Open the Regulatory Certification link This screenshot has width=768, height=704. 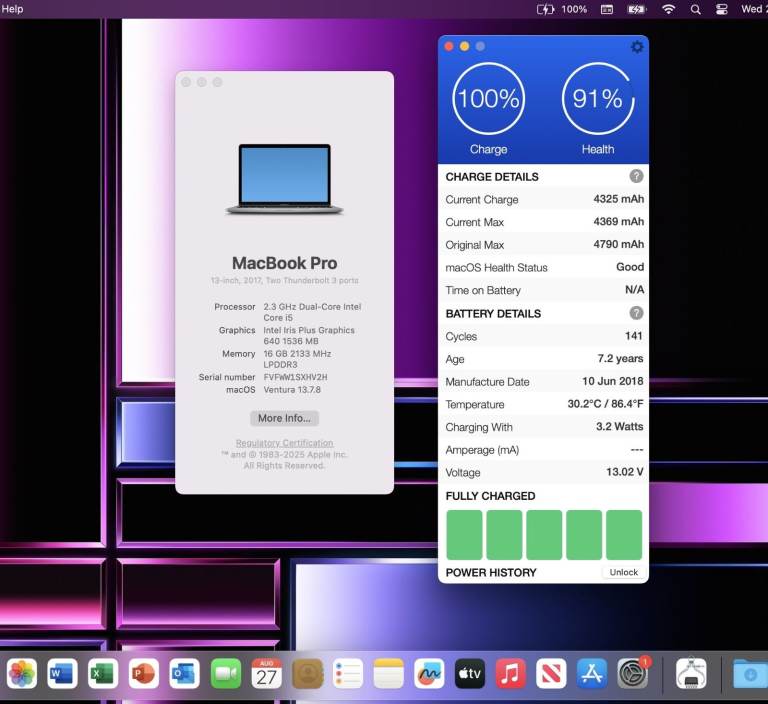[284, 443]
